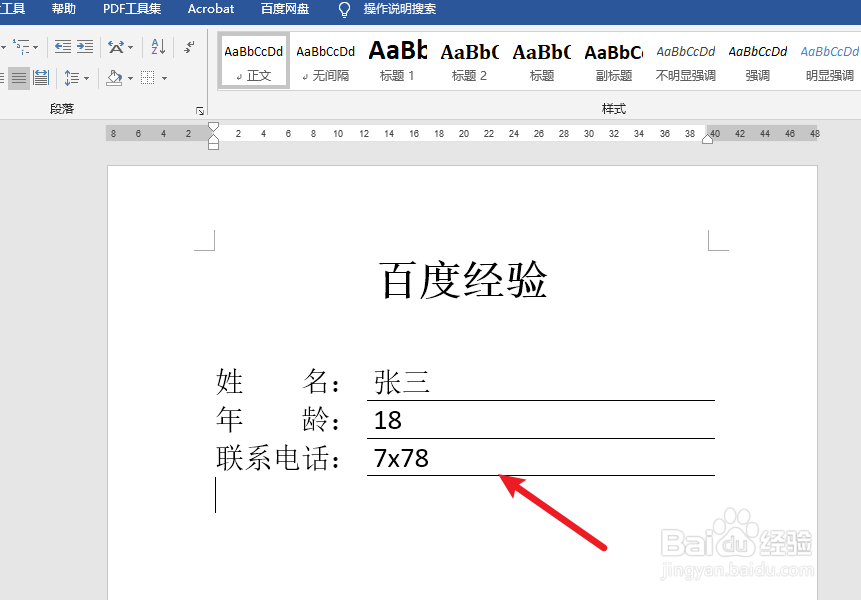
Task: Click the 姓 名 label
Action: point(278,382)
